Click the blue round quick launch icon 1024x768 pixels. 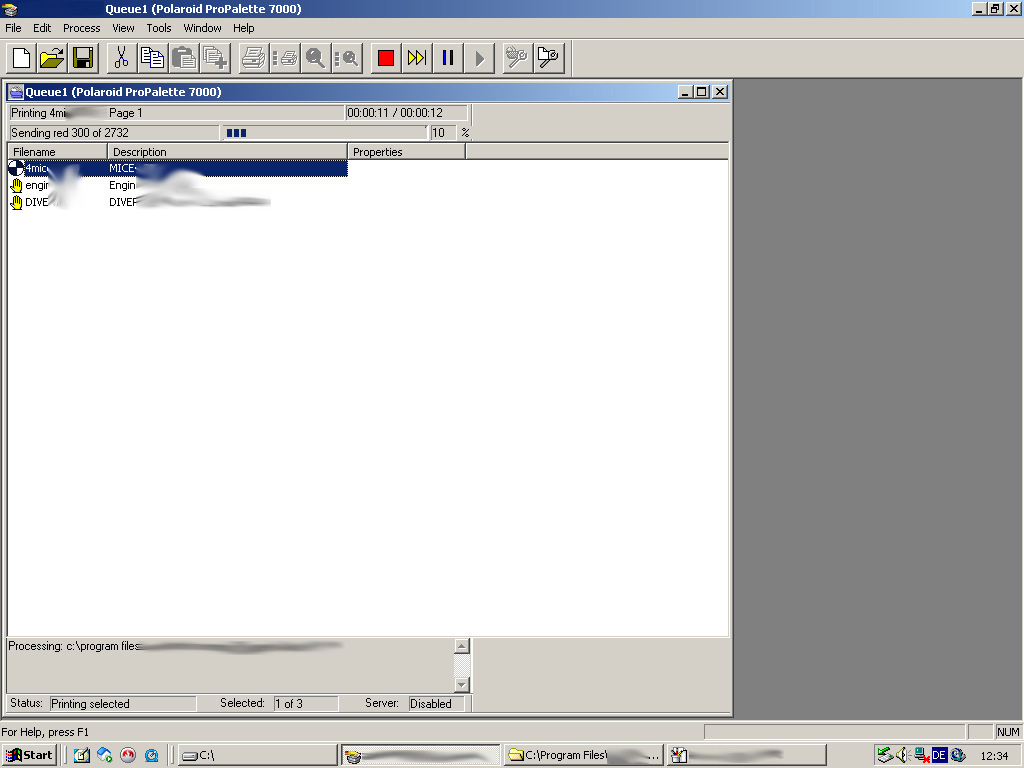pos(152,755)
